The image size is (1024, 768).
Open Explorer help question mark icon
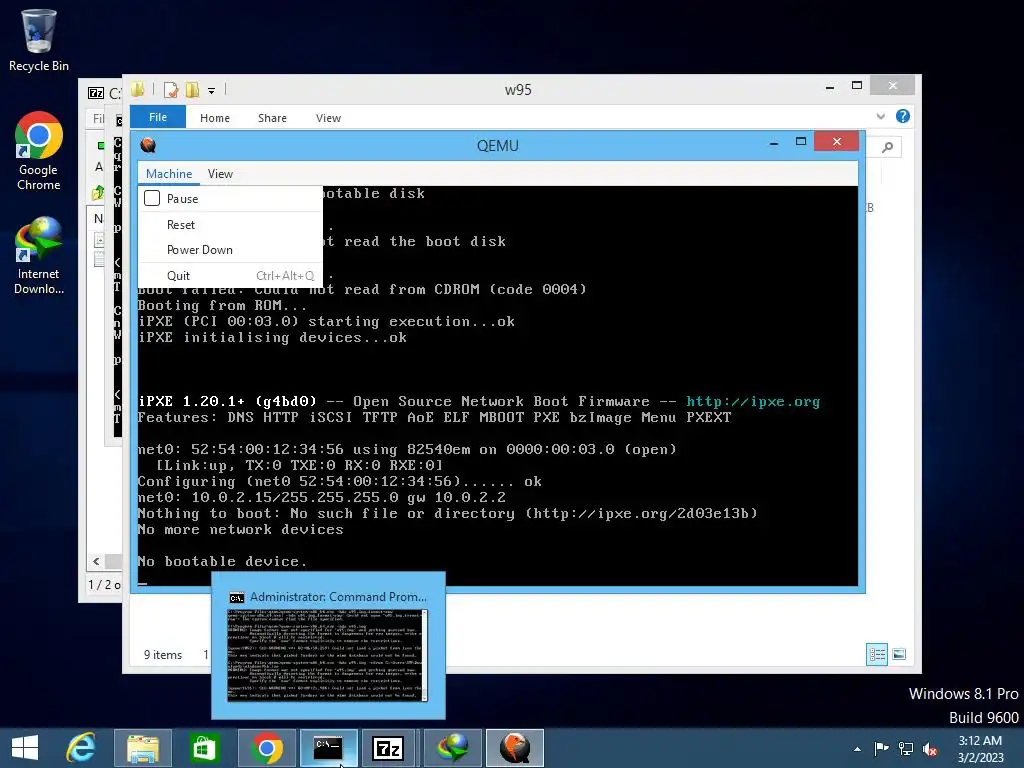[903, 116]
